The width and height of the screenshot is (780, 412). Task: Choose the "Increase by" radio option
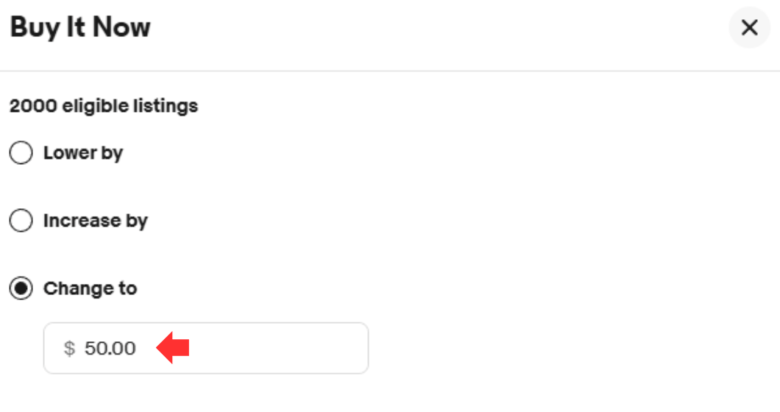click(x=20, y=221)
